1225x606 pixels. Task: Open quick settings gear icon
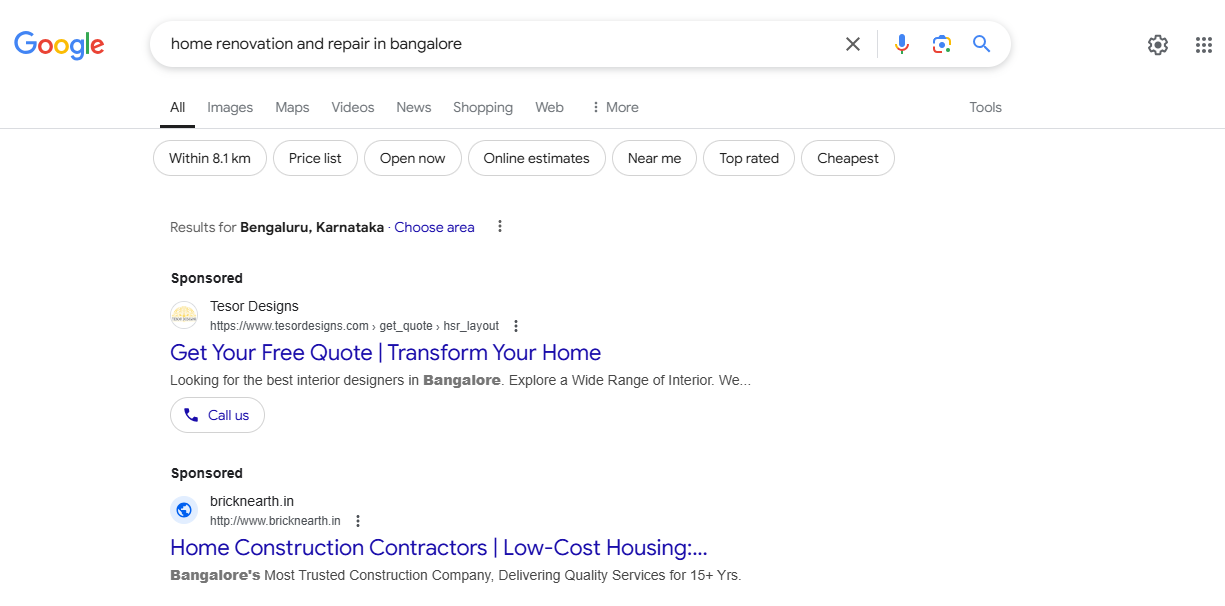coord(1158,45)
